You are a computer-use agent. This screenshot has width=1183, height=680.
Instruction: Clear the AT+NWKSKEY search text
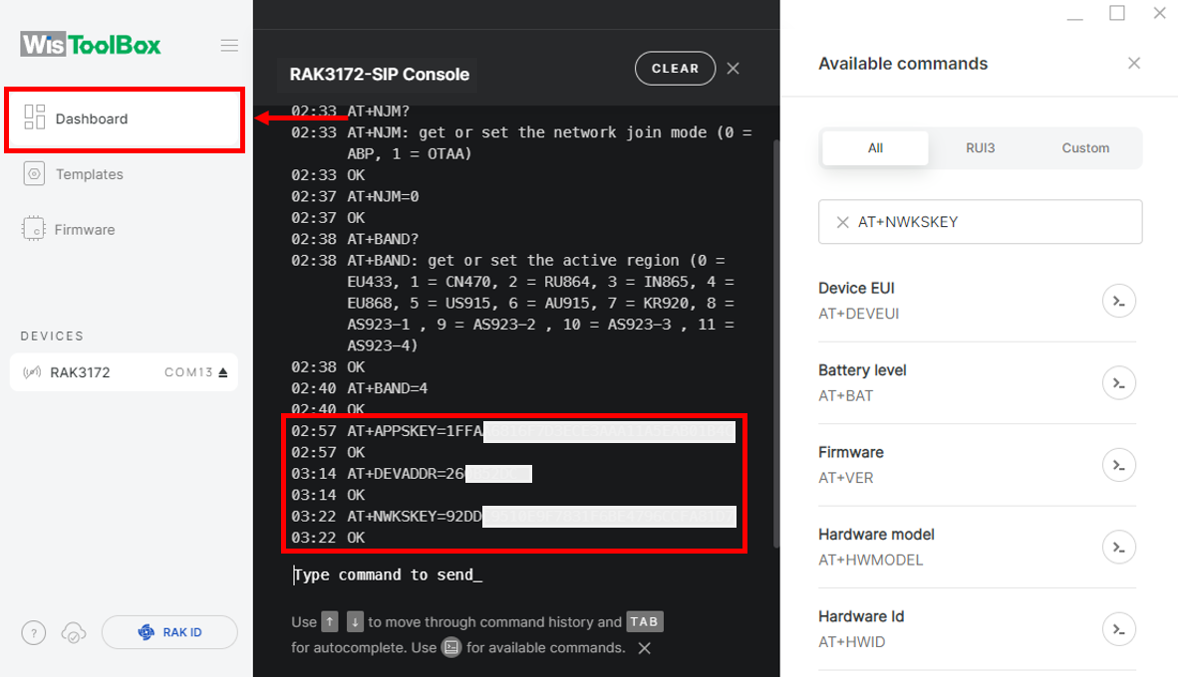coord(843,222)
